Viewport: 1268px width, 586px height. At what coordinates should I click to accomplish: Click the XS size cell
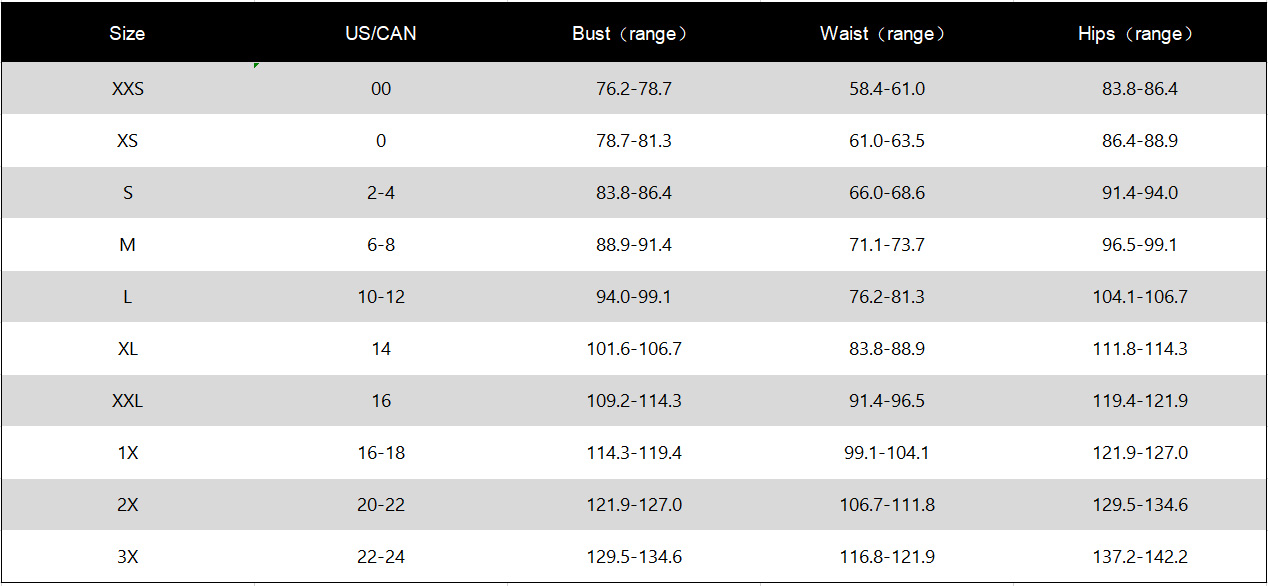[x=128, y=141]
